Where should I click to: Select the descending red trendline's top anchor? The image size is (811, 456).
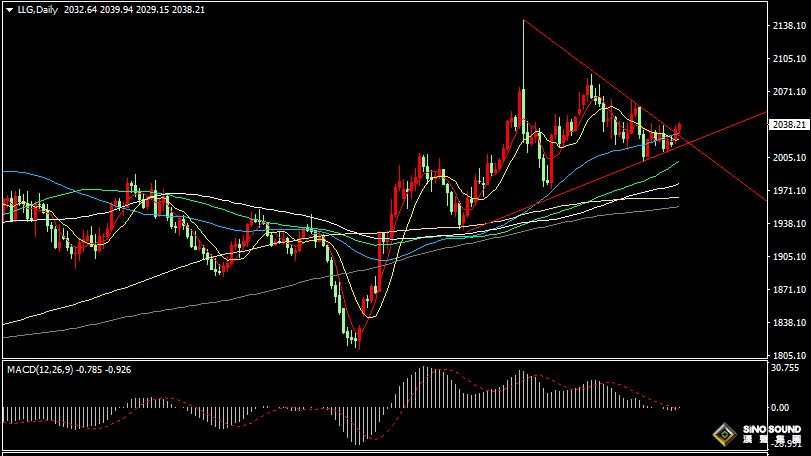523,20
